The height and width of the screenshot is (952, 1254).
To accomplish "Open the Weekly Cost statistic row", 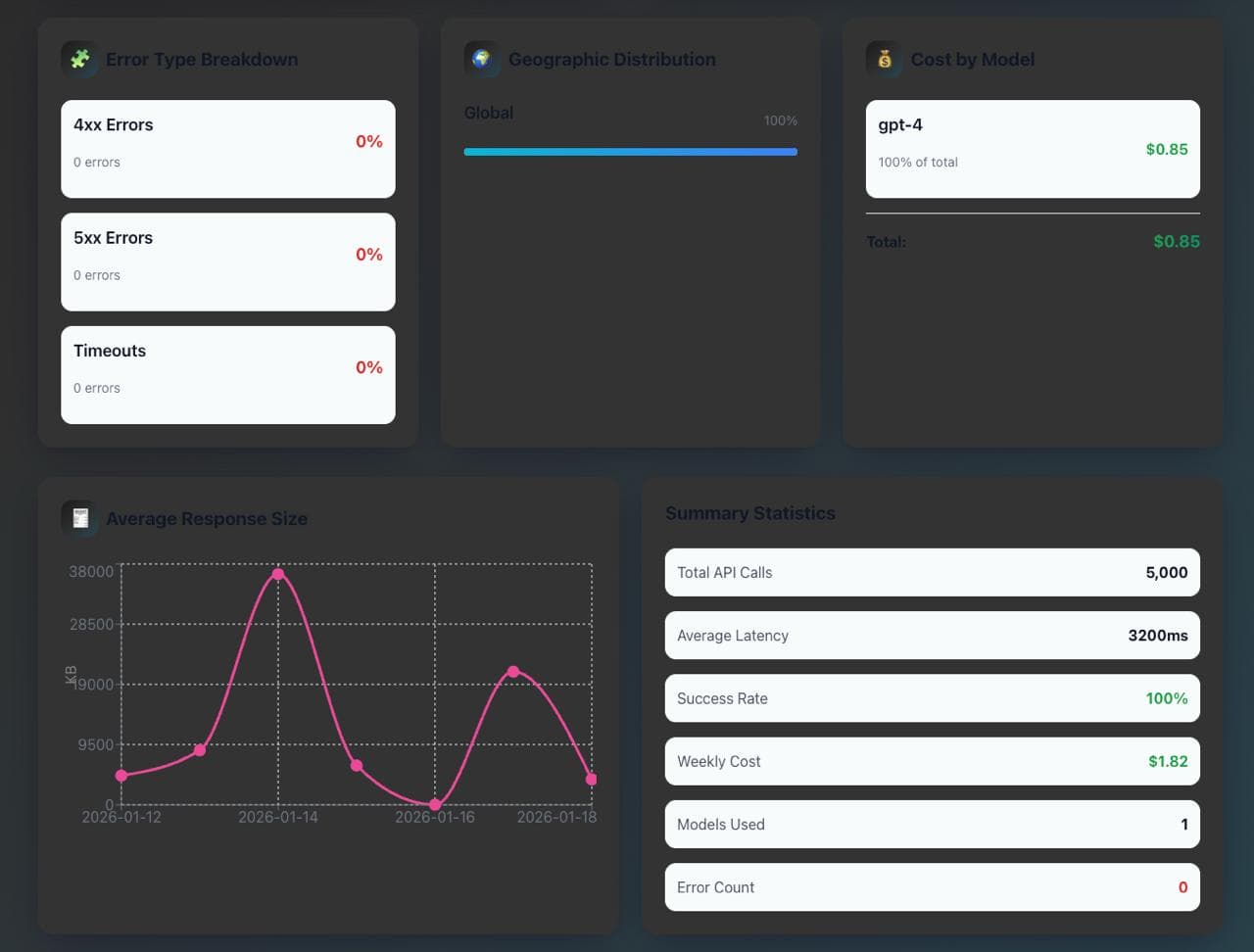I will 932,761.
